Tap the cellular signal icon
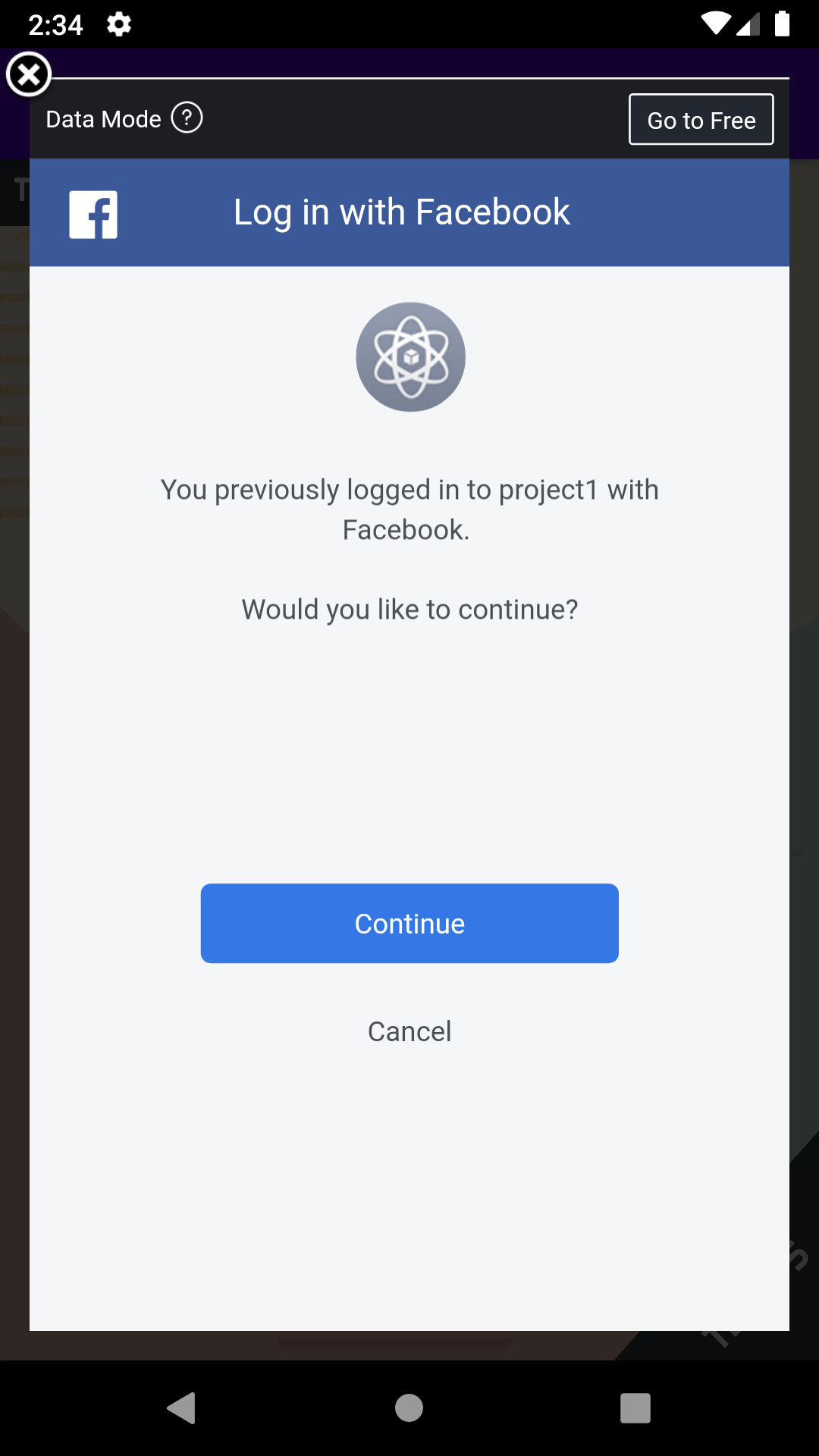This screenshot has width=819, height=1456. (748, 24)
